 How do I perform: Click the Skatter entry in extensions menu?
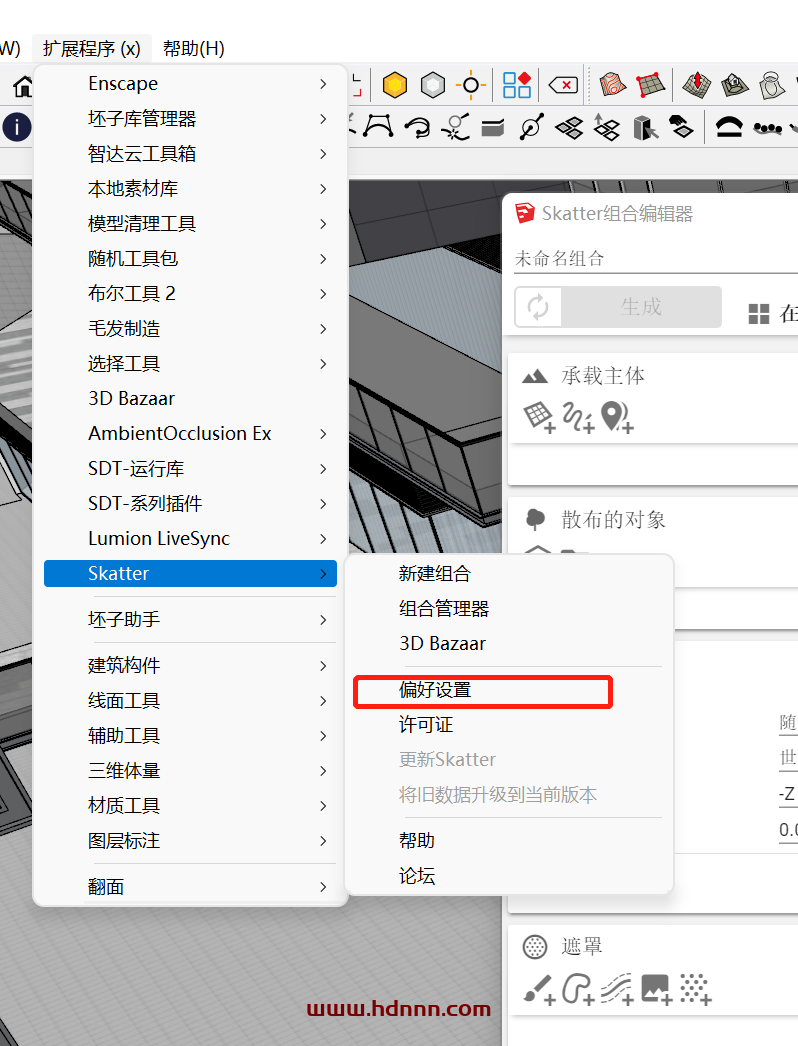click(190, 574)
